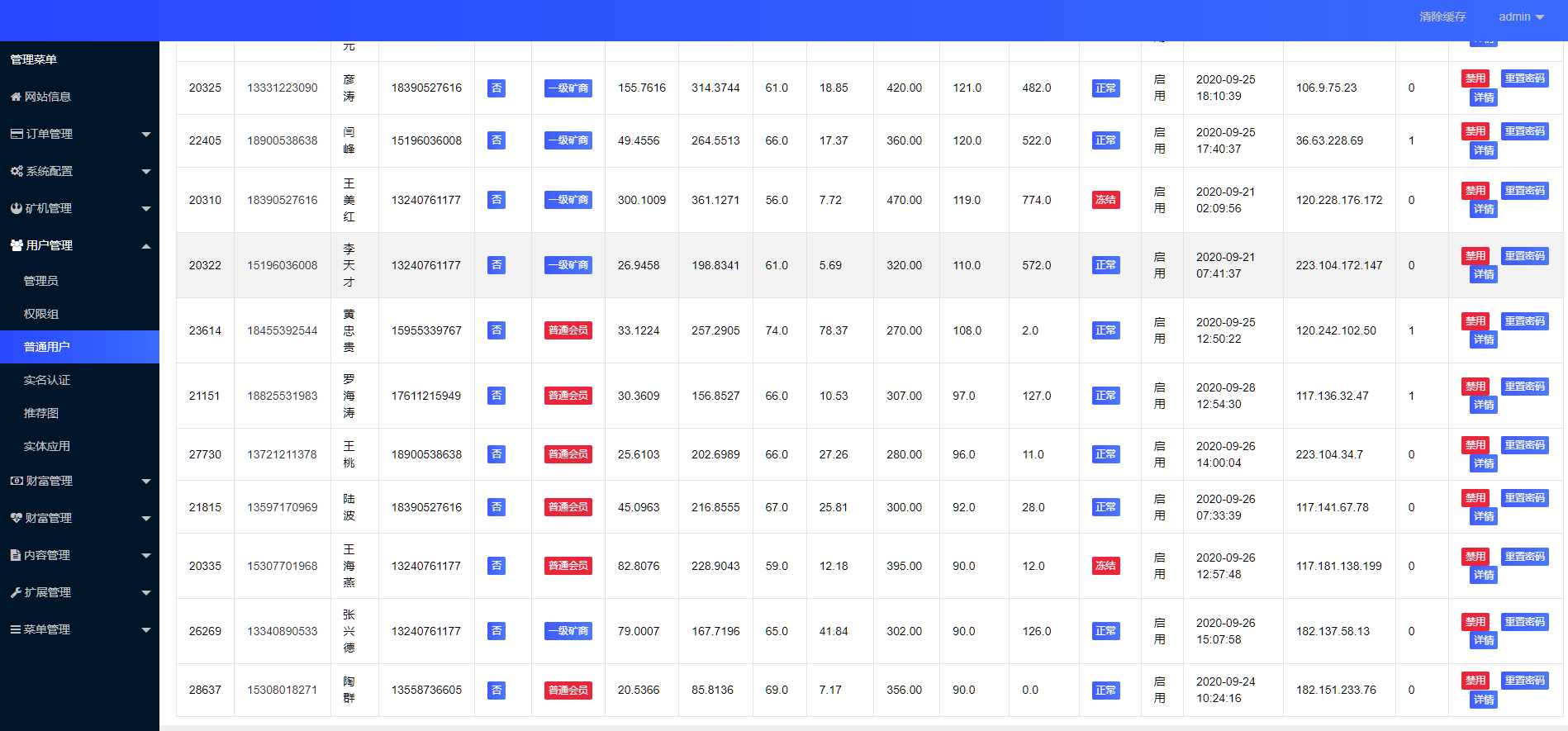This screenshot has height=731, width=1568.
Task: Click the money icon next to 财富管理
Action: click(17, 481)
